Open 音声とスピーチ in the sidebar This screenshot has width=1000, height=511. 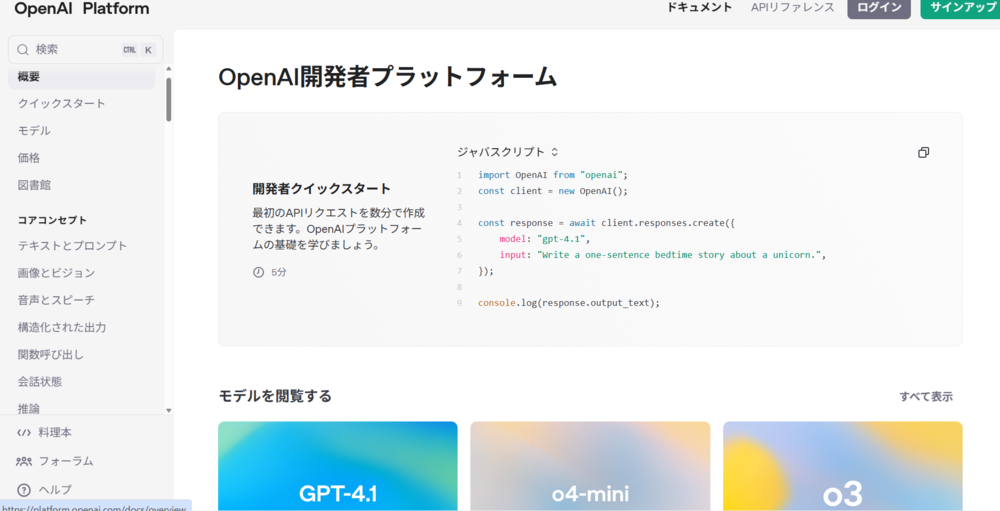pos(57,300)
